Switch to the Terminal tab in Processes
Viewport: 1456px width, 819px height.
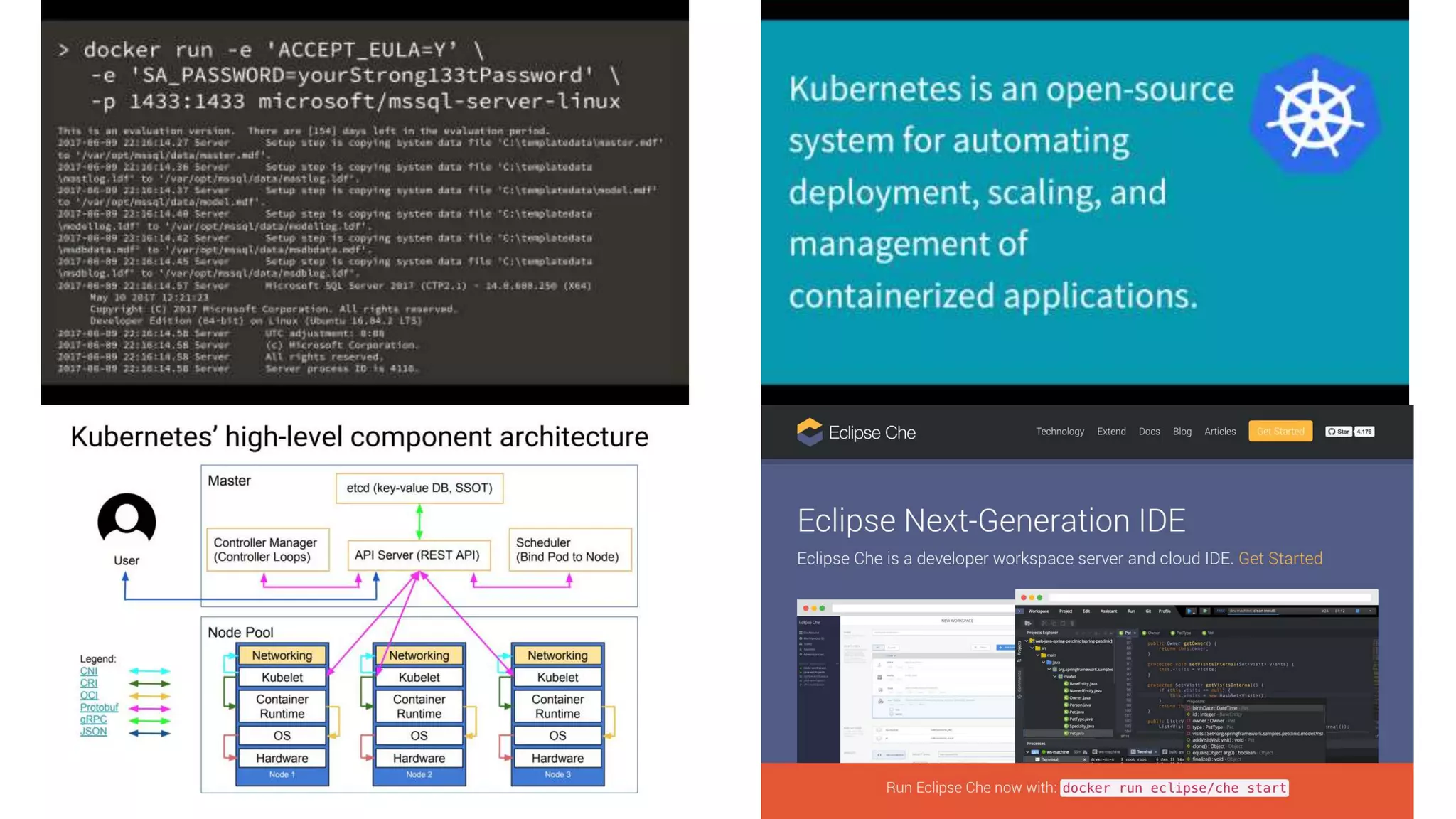tap(1143, 751)
